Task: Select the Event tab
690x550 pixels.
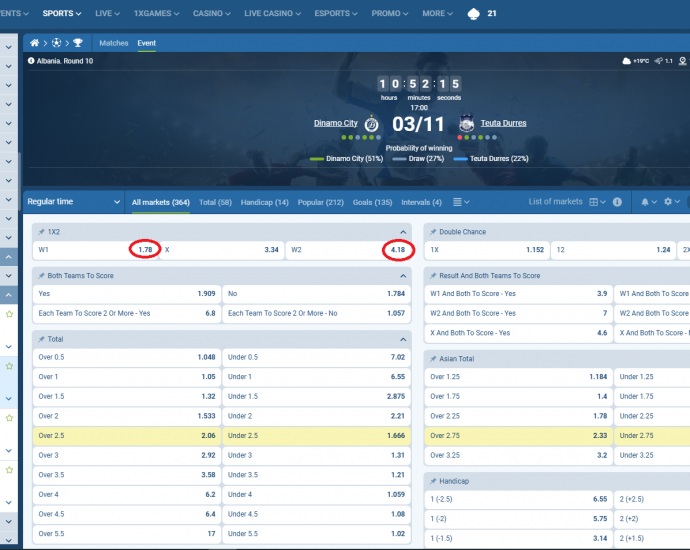Action: pos(147,43)
